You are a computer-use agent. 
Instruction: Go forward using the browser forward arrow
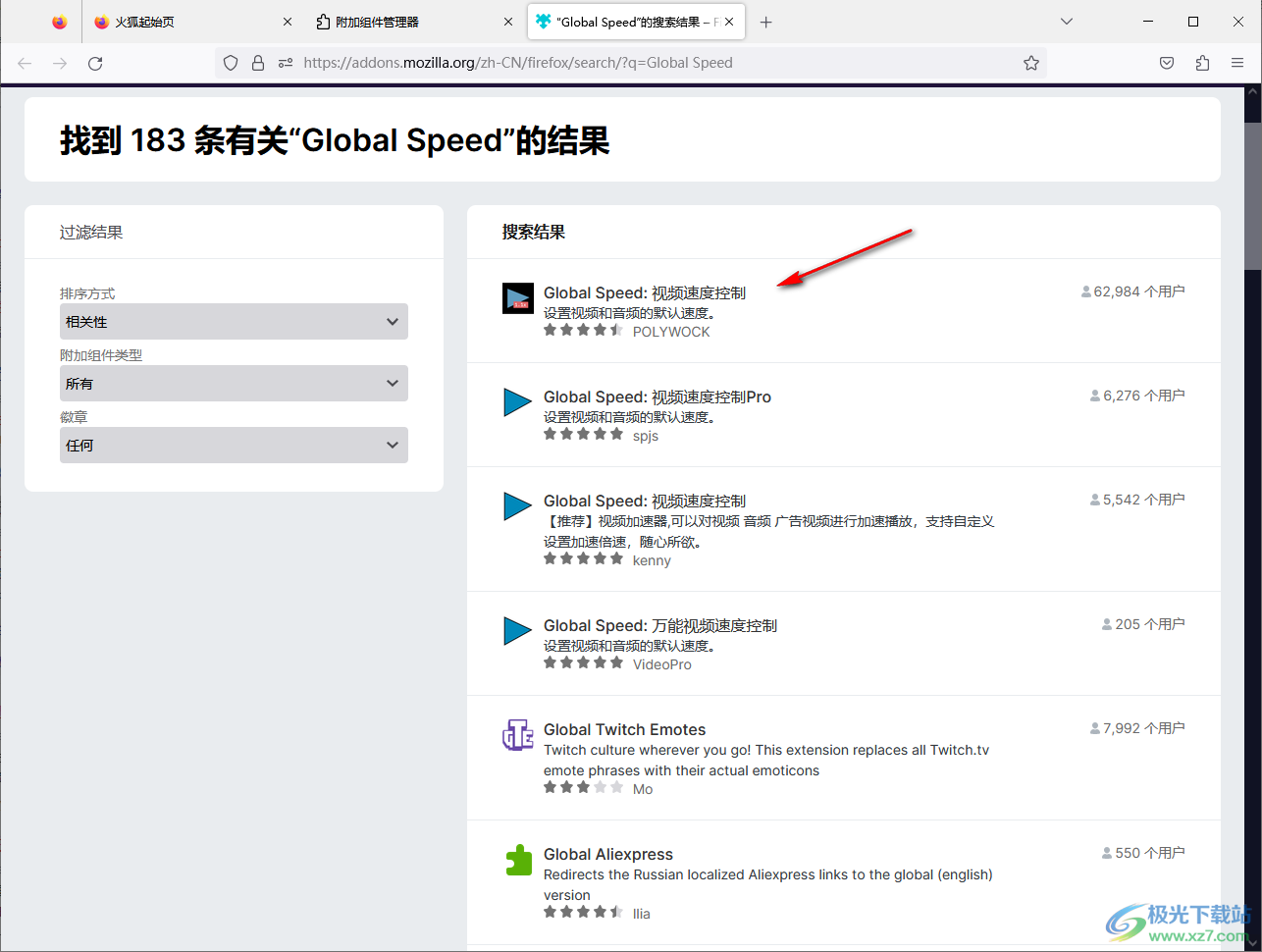(60, 63)
